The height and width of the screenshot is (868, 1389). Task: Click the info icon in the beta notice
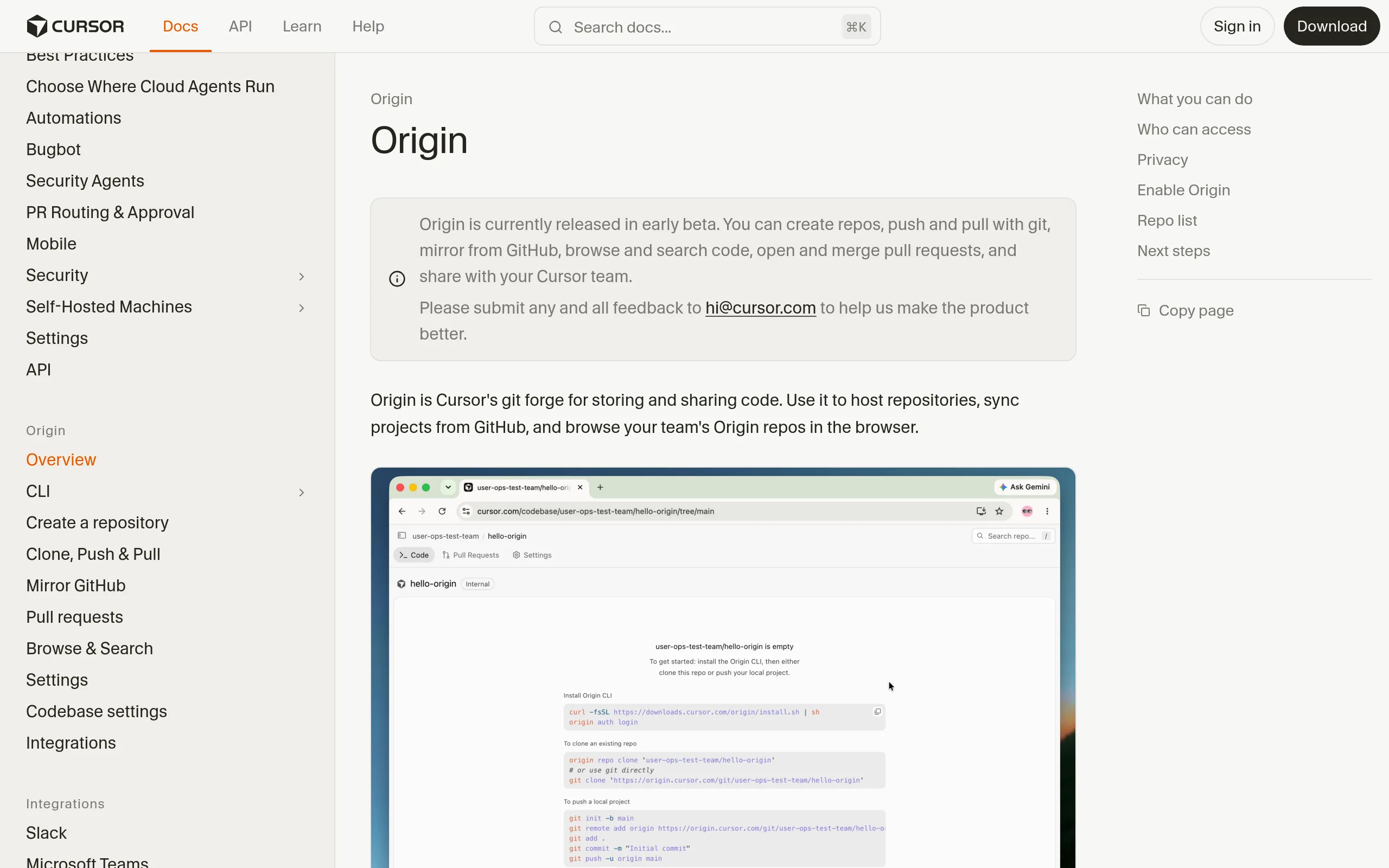[397, 279]
